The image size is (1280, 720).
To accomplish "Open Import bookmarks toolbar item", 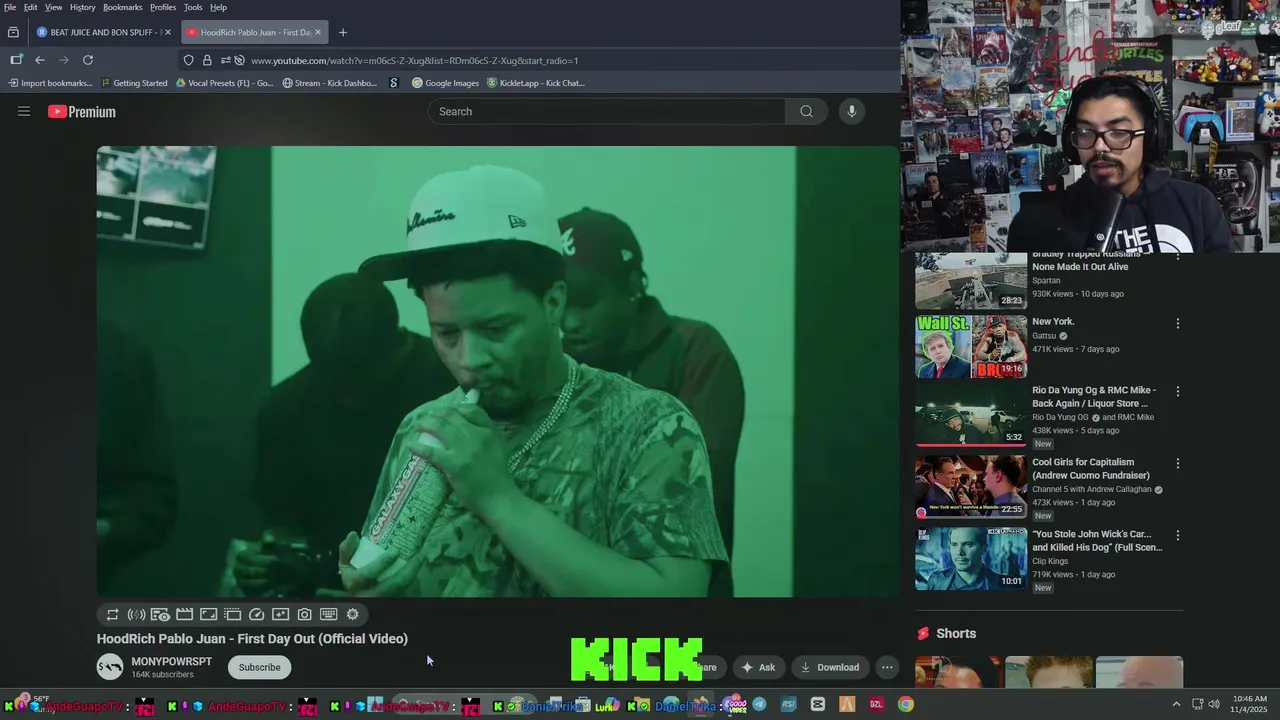I will [50, 83].
